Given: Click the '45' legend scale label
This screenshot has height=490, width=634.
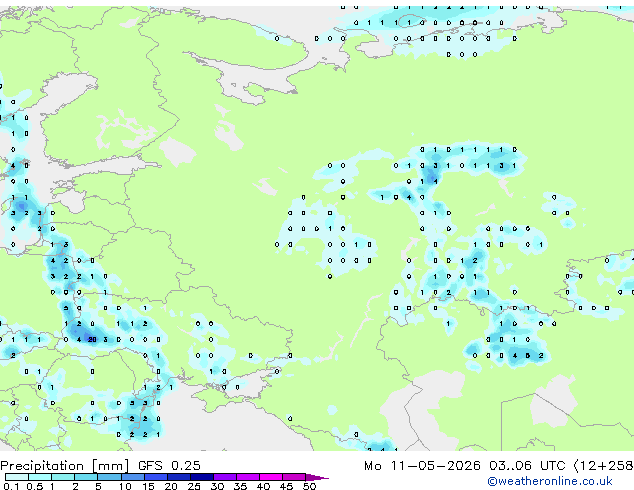Looking at the screenshot, I should point(286,486).
